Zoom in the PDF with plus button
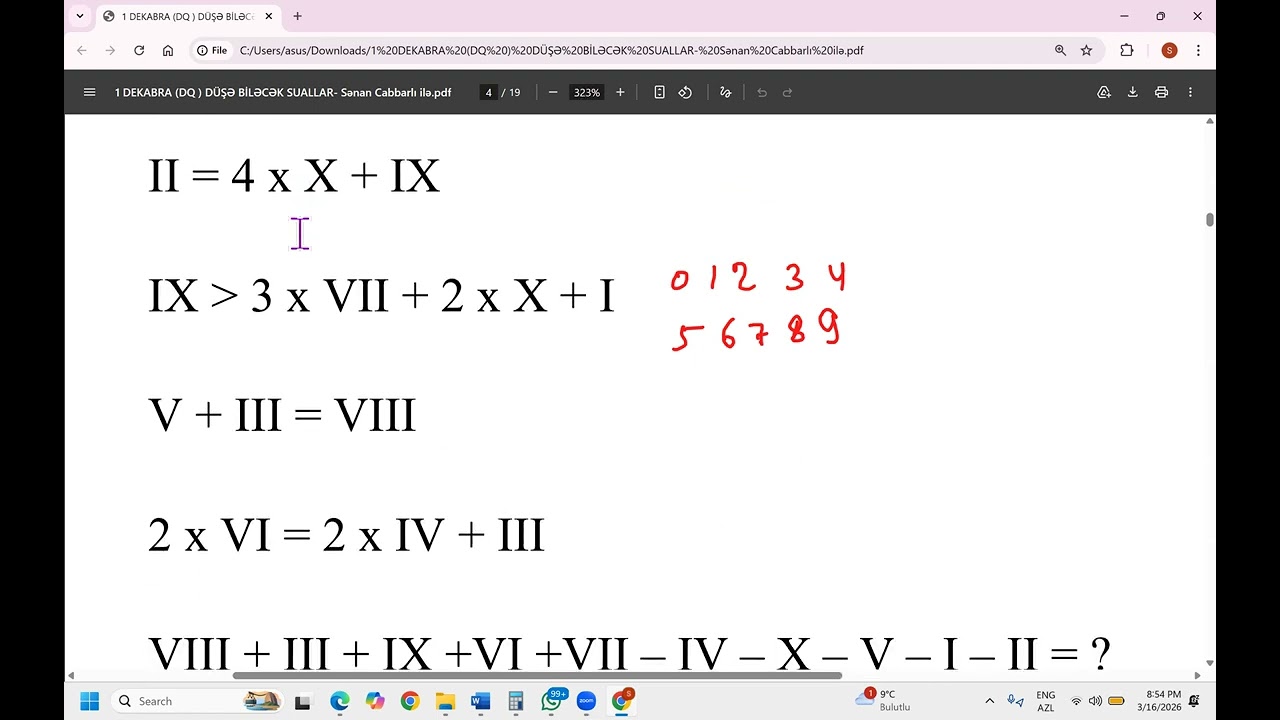The height and width of the screenshot is (720, 1280). click(x=620, y=92)
